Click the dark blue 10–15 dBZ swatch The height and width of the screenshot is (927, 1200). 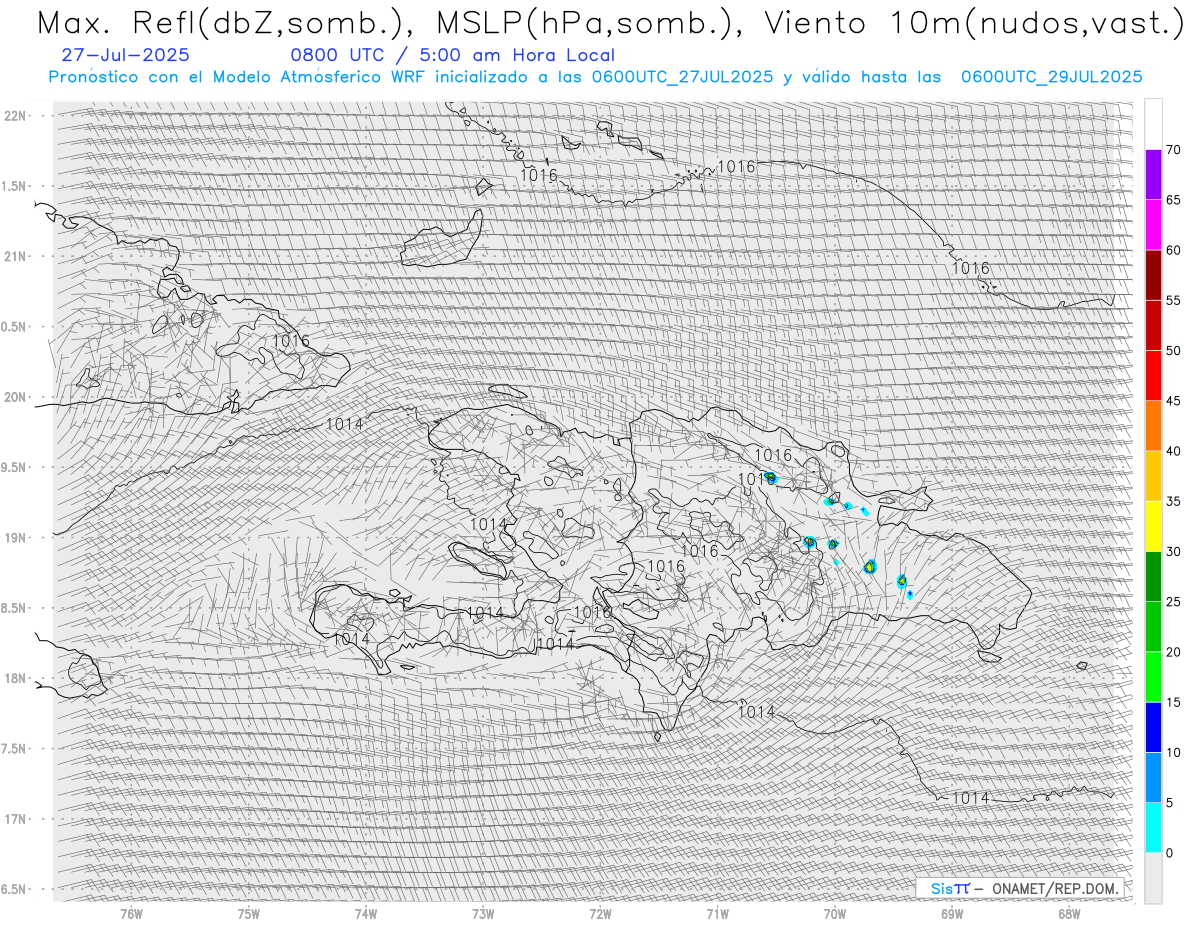pos(1153,727)
